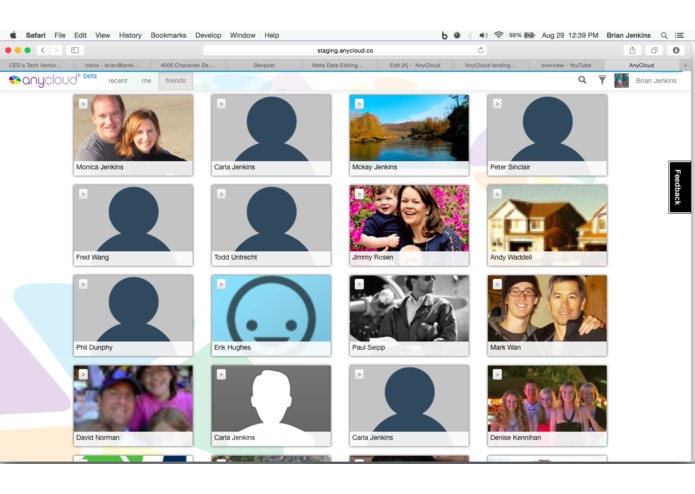
Task: Open the filter funnel icon
Action: point(602,80)
